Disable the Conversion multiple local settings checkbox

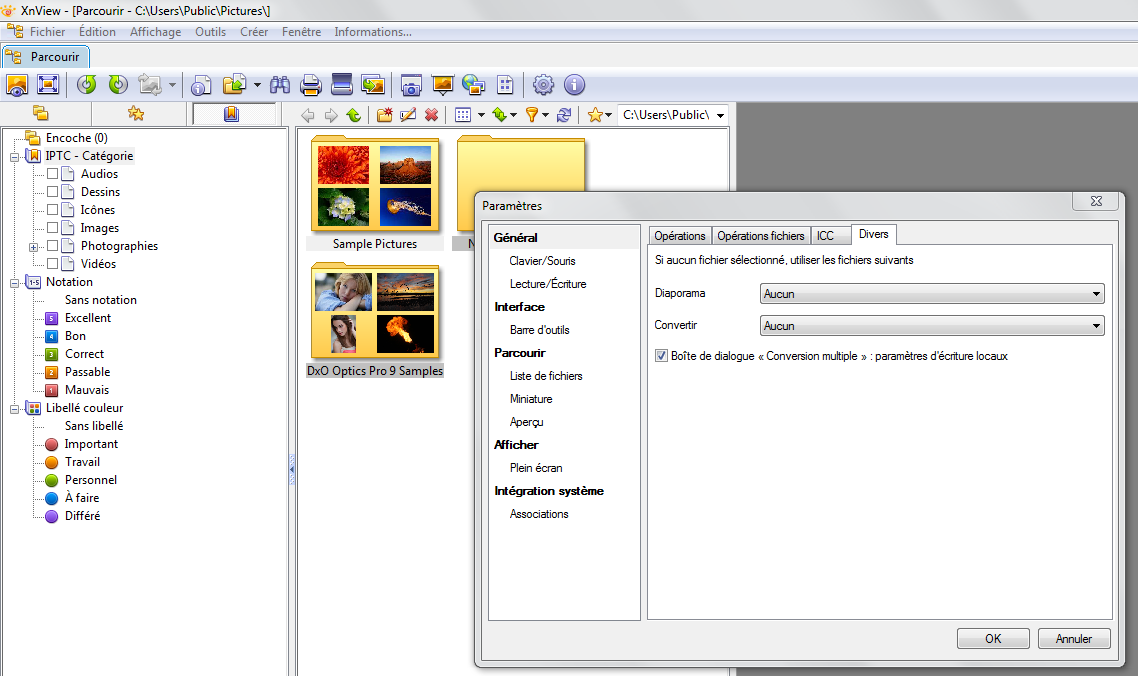(x=661, y=355)
